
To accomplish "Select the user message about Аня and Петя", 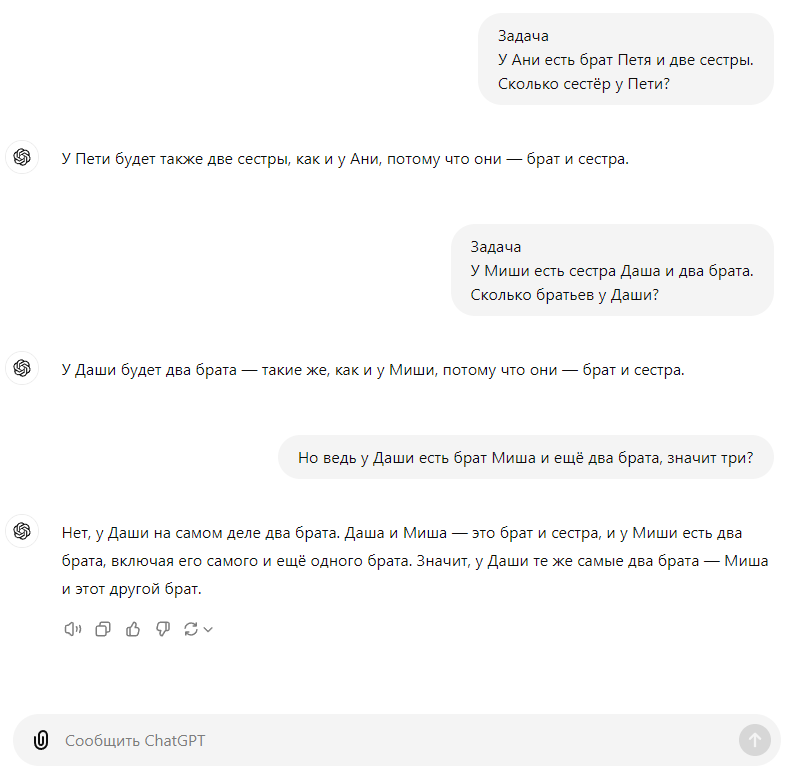I will pos(625,60).
